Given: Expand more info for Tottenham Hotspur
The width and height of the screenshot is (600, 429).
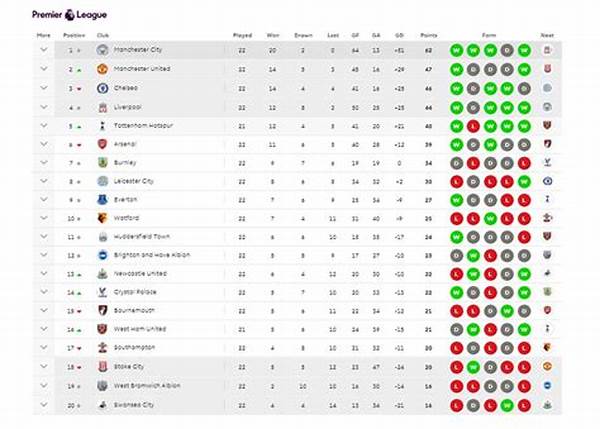Looking at the screenshot, I should pos(44,126).
